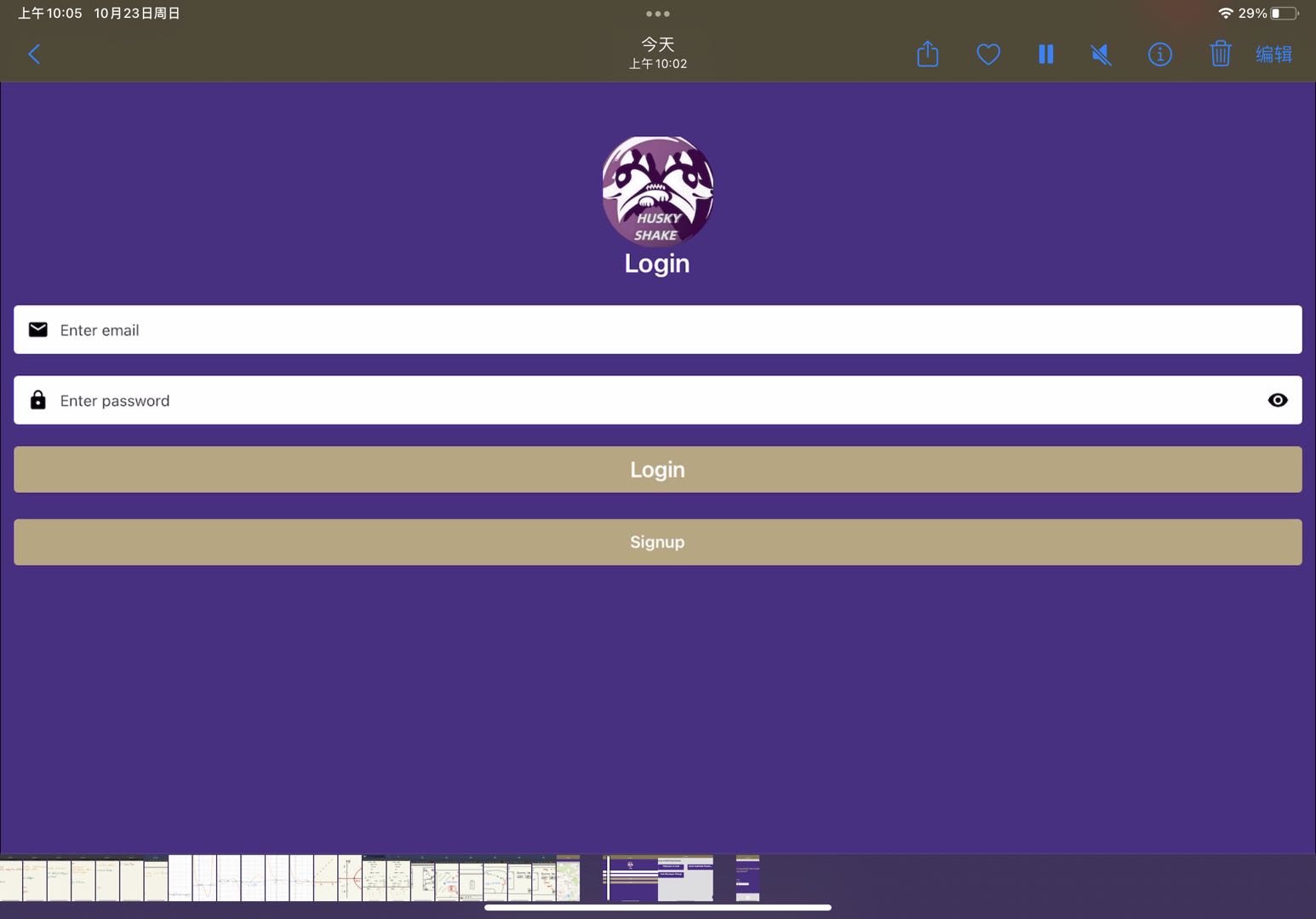This screenshot has height=919, width=1316.
Task: Tap the three-dot multitasking indicator
Action: 657,14
